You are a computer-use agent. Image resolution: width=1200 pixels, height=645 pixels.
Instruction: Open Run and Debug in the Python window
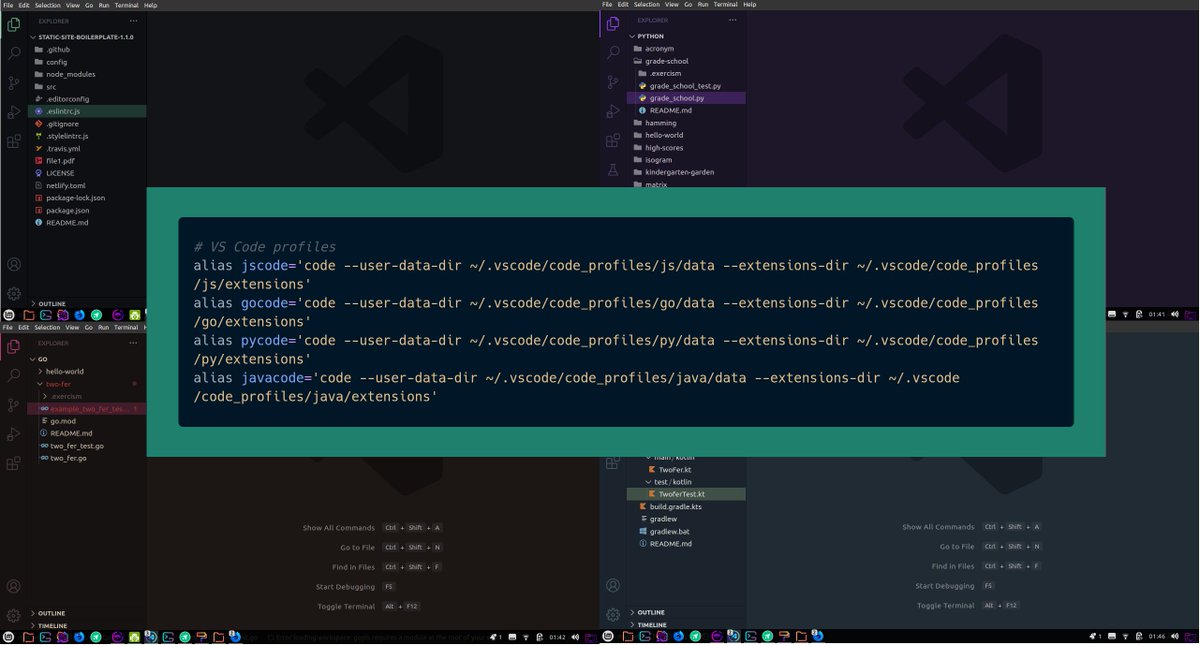point(613,112)
